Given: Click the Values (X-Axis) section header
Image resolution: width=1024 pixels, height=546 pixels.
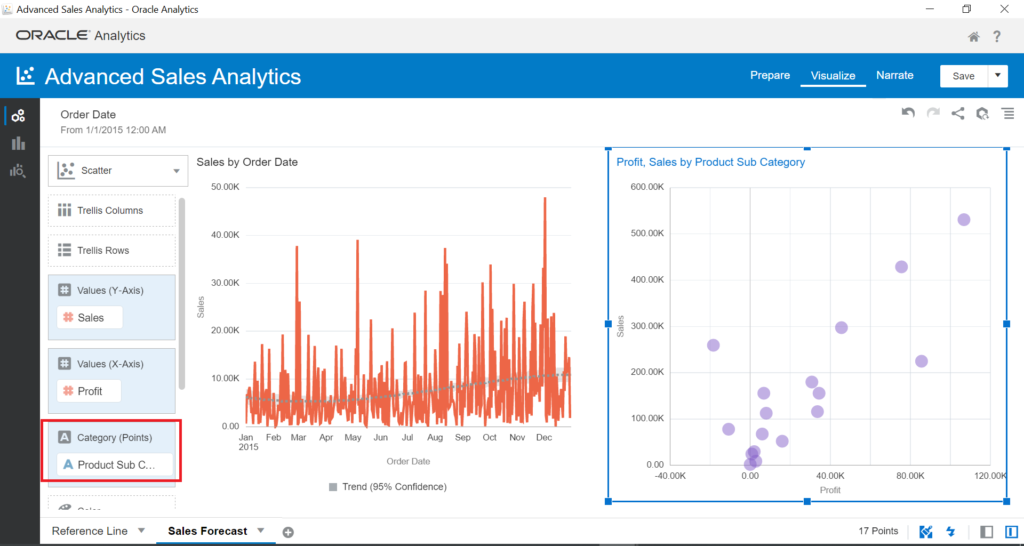Looking at the screenshot, I should (110, 363).
